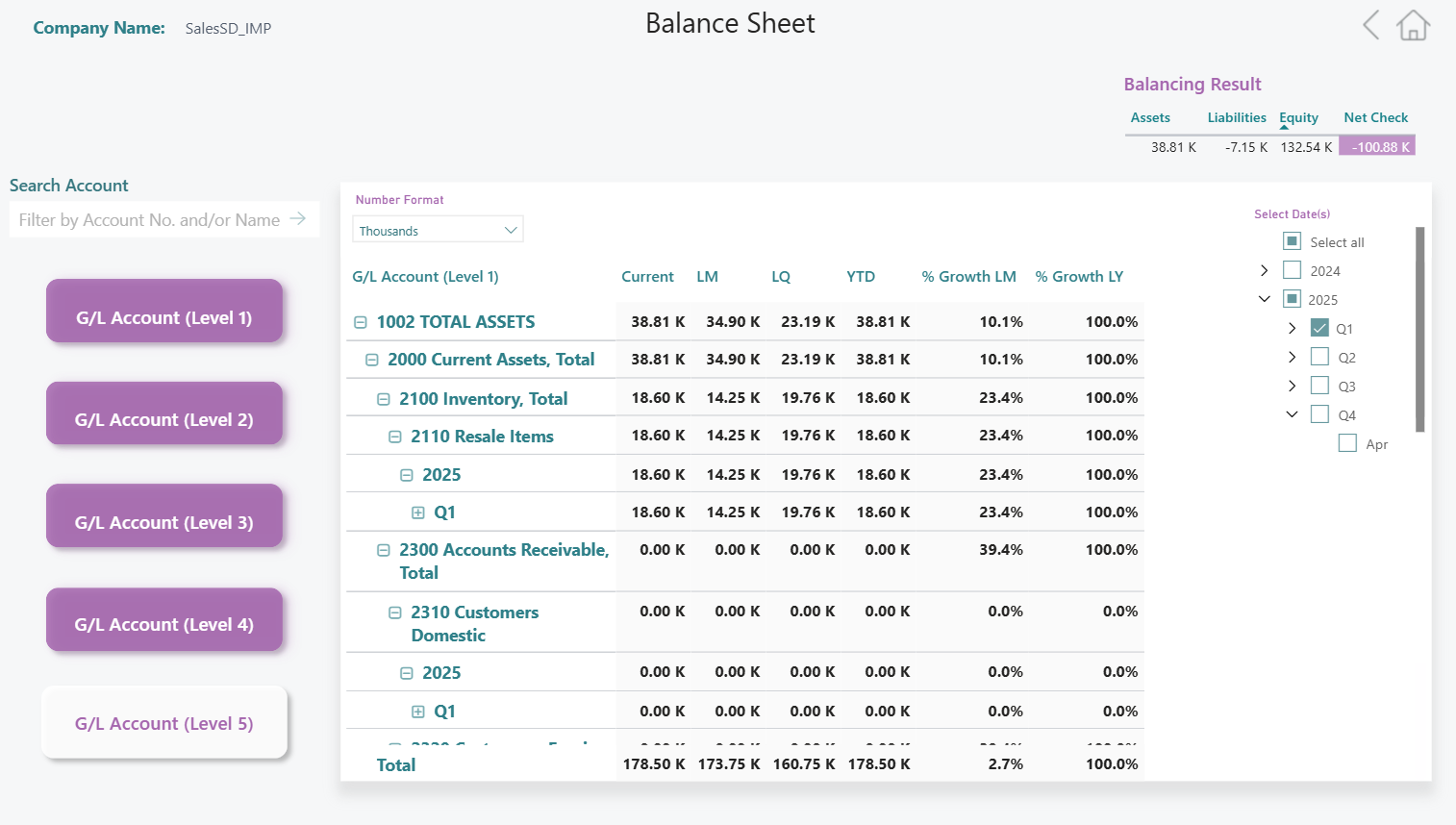Check the 2024 date checkbox

point(1292,270)
